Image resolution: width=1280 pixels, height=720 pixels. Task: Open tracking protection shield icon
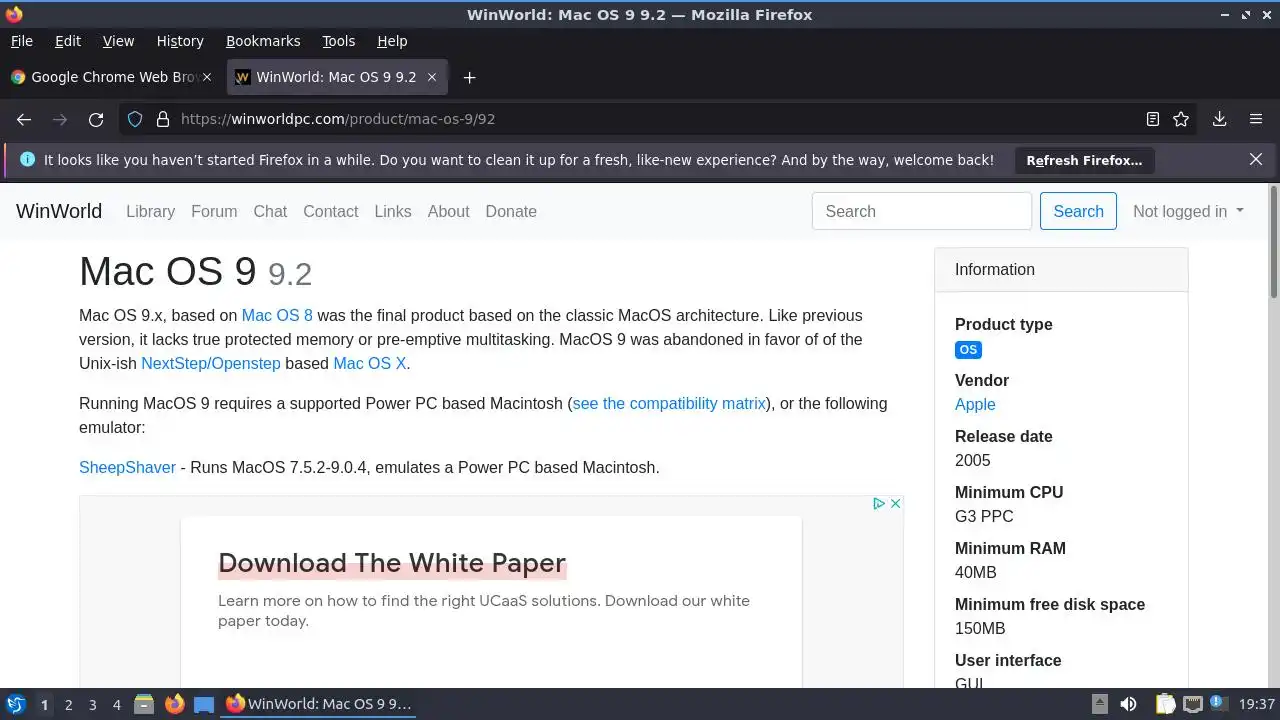point(135,119)
